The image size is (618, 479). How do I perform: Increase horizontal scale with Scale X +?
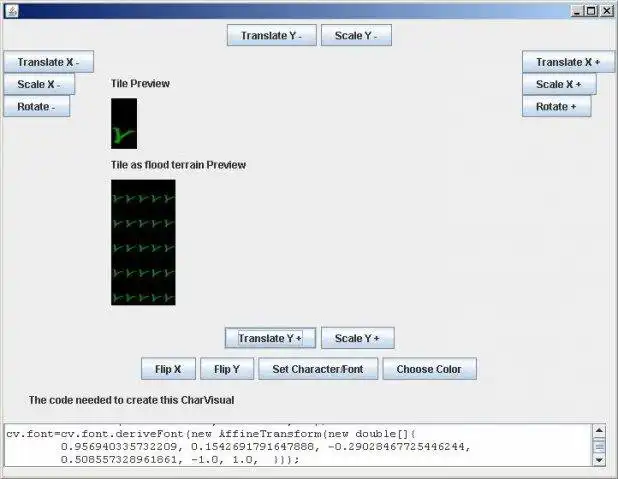point(559,84)
